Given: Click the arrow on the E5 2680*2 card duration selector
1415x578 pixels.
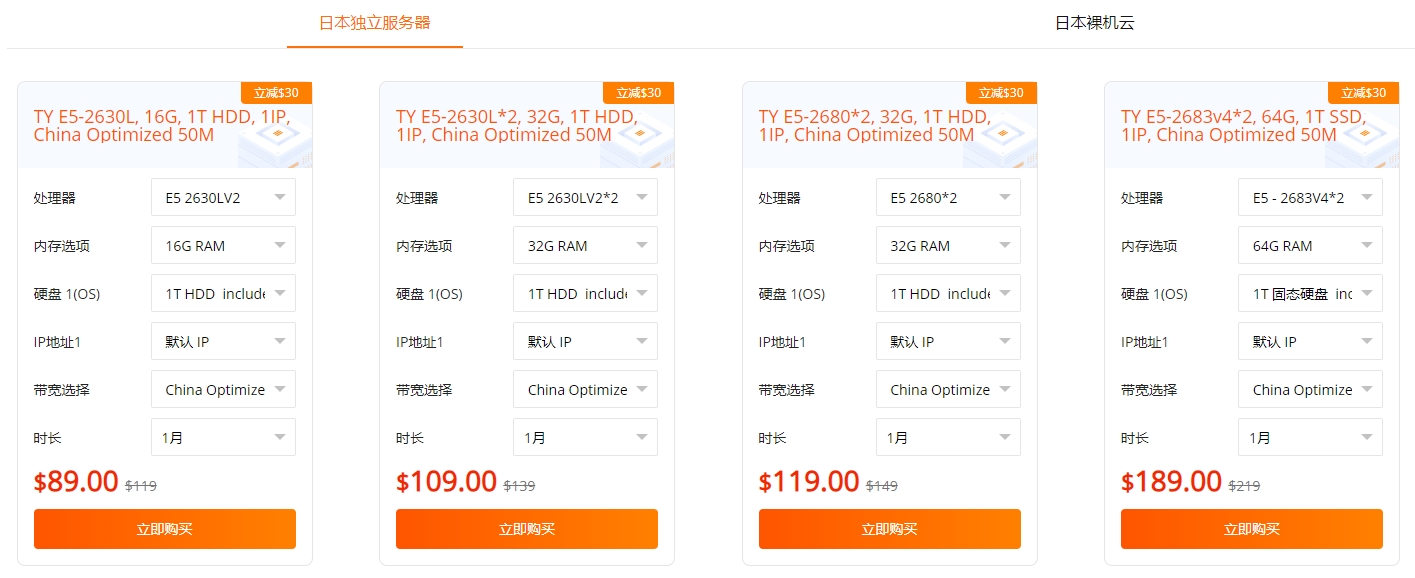Looking at the screenshot, I should pos(1005,437).
